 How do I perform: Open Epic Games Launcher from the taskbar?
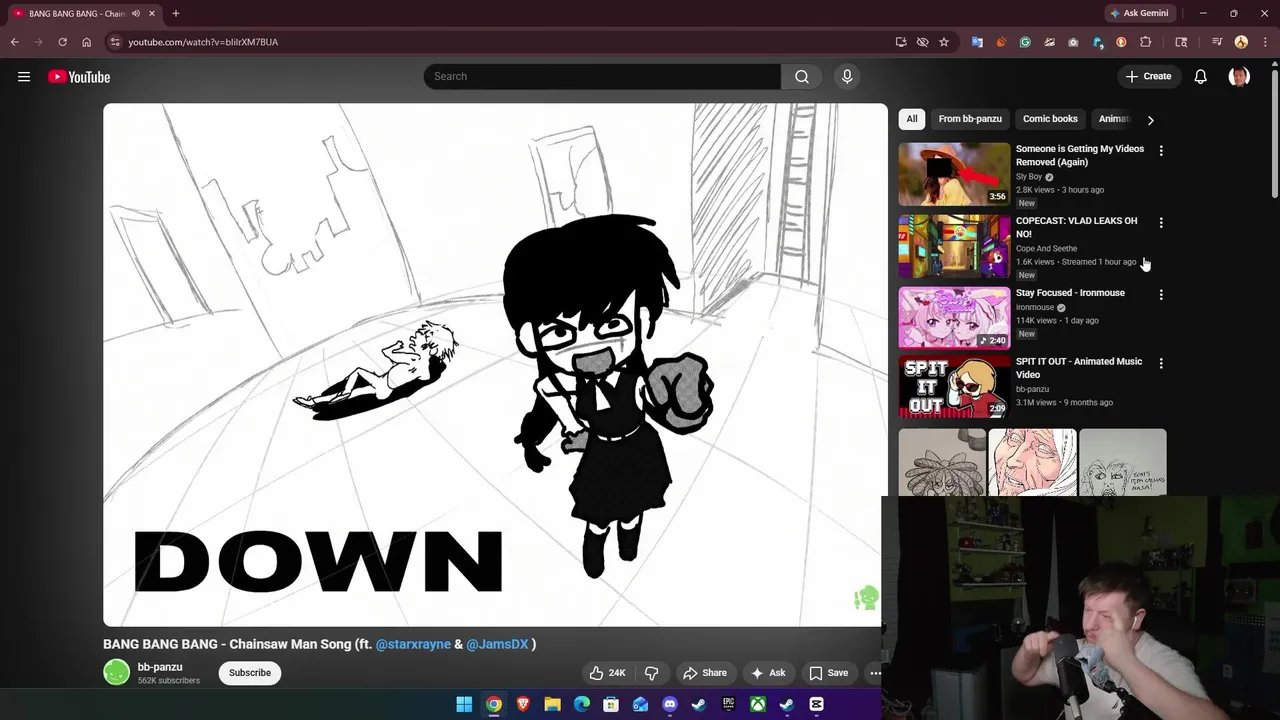pyautogui.click(x=729, y=704)
